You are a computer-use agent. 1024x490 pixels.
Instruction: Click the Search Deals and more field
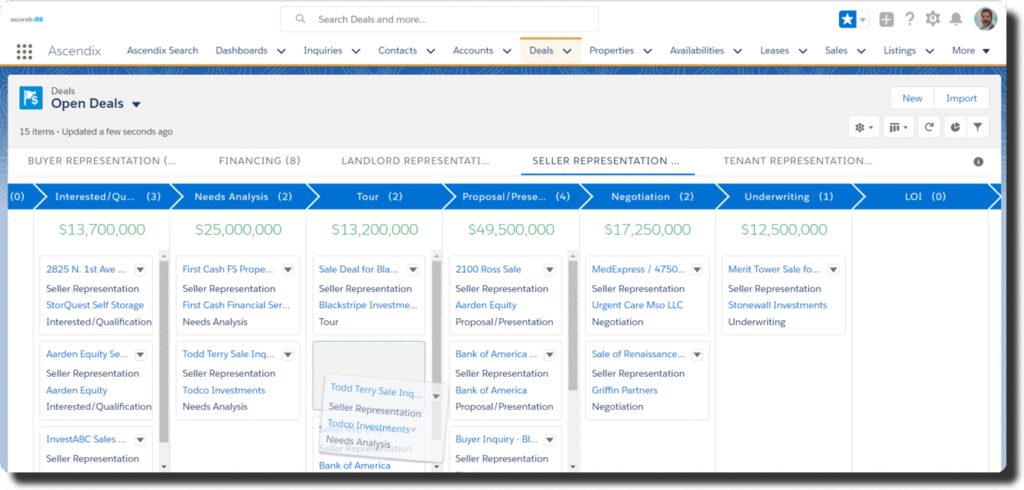click(x=439, y=20)
